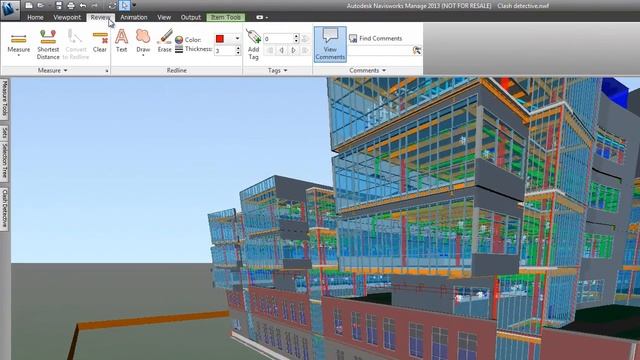Screen dimensions: 640x360
Task: Click the Convert to Redline tool
Action: (x=76, y=44)
